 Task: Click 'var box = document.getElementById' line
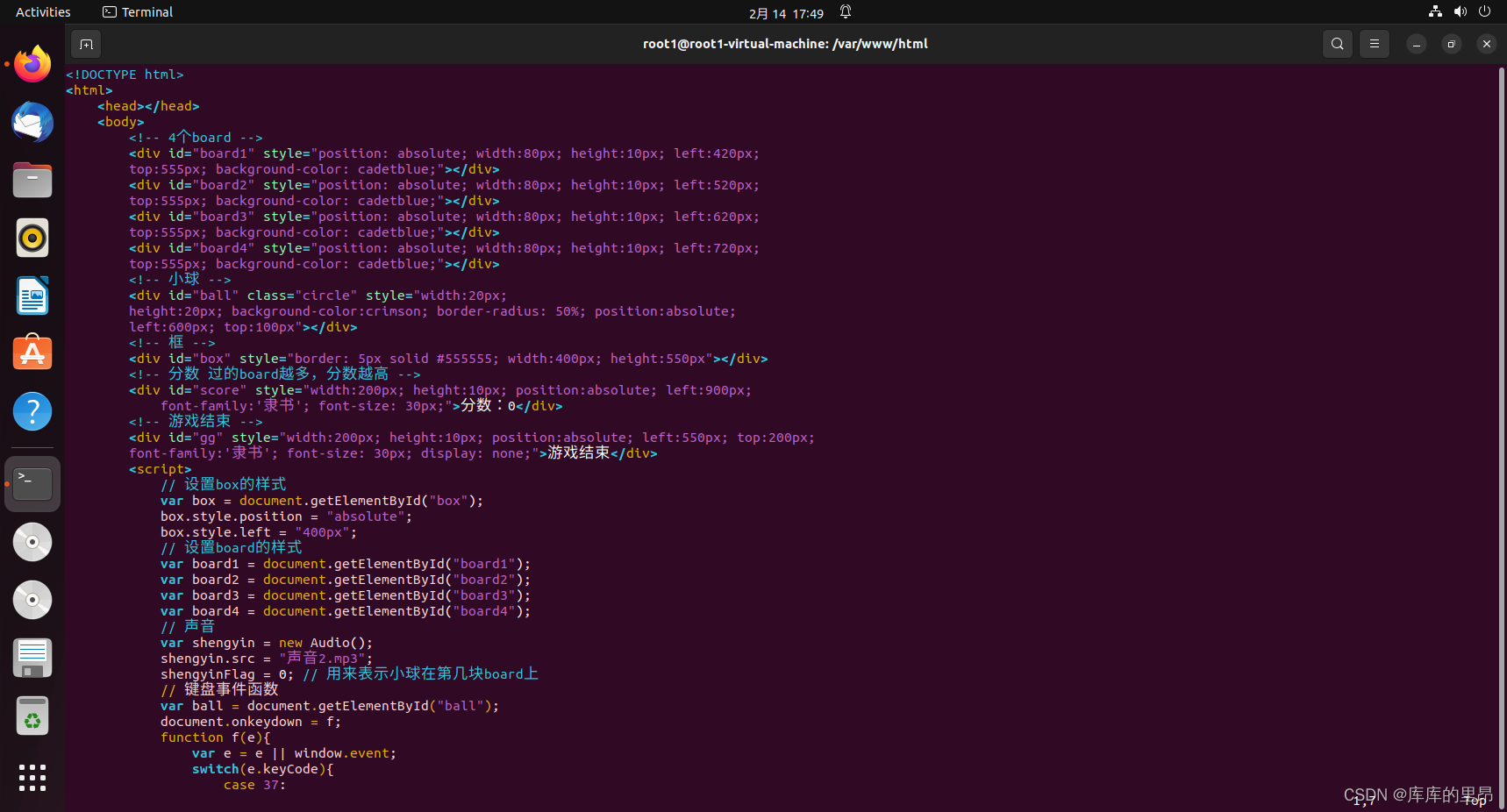(322, 501)
